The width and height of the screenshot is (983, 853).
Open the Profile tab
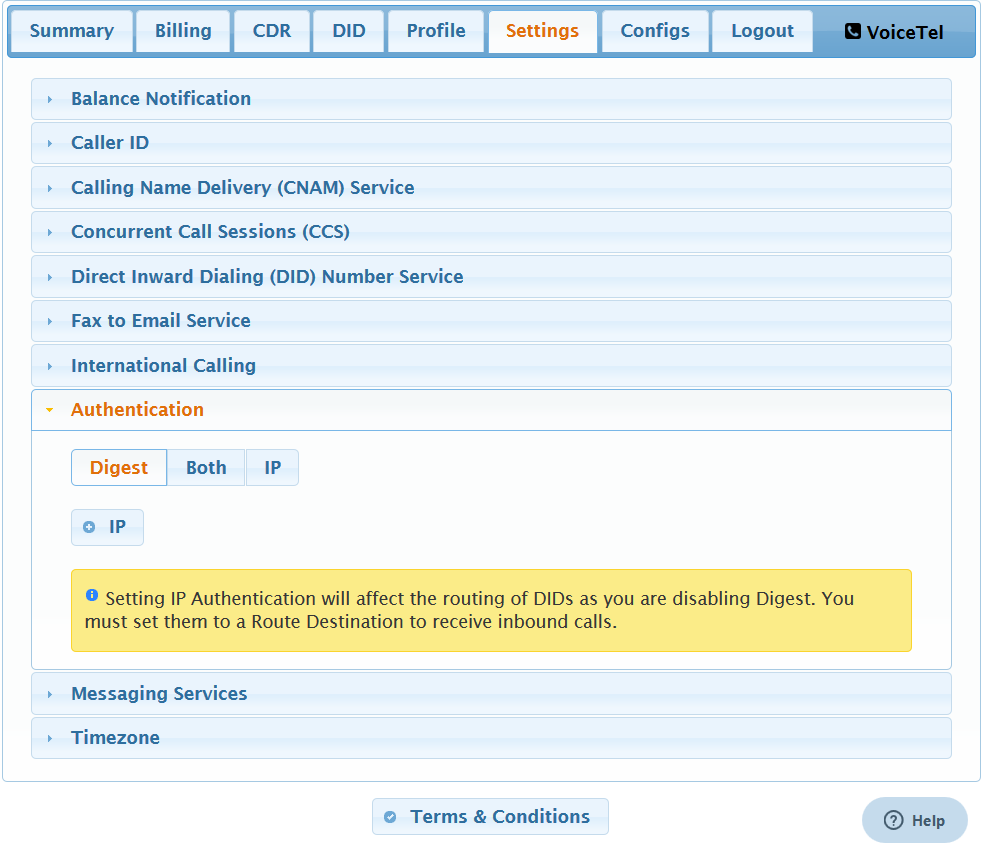point(436,31)
